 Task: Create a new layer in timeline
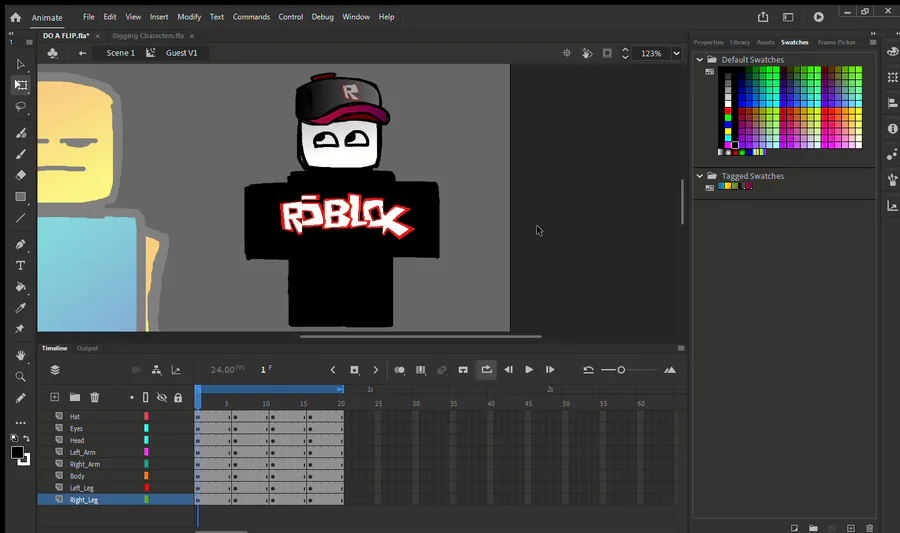click(55, 397)
